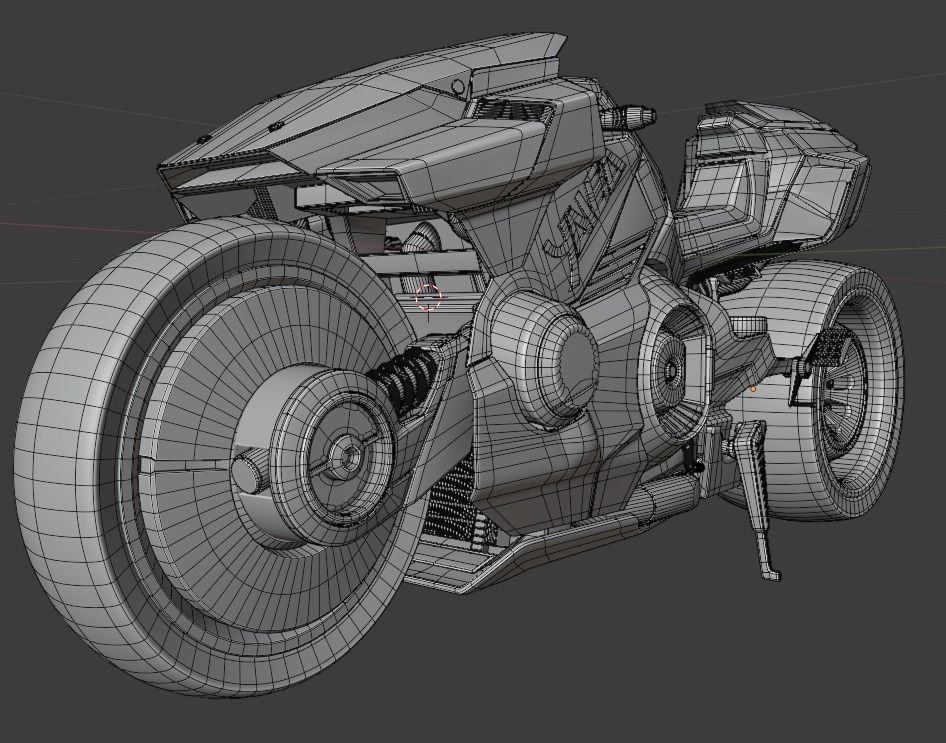Select the handlebar grip at the top
The height and width of the screenshot is (743, 946).
click(628, 116)
